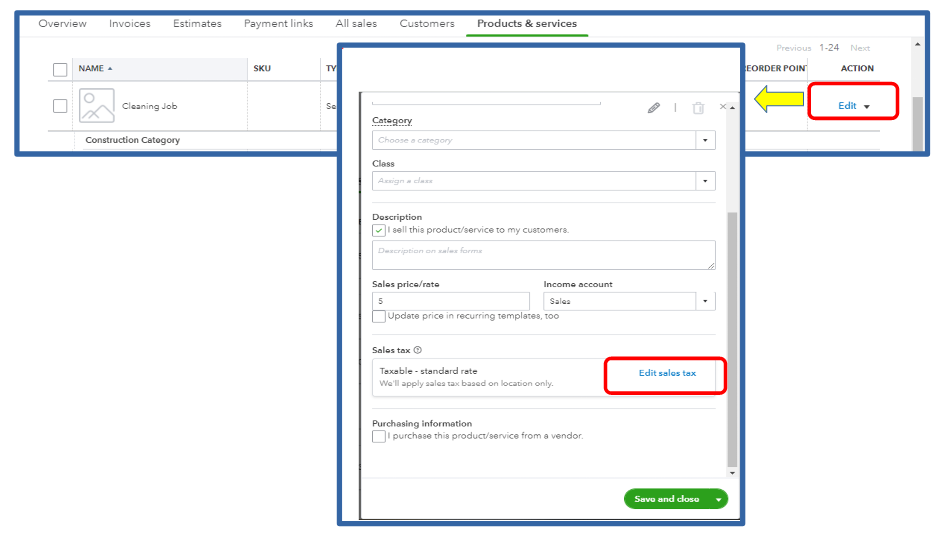Check 'Update price in recurring templates, too'
Screen dimensions: 944x537
379,316
